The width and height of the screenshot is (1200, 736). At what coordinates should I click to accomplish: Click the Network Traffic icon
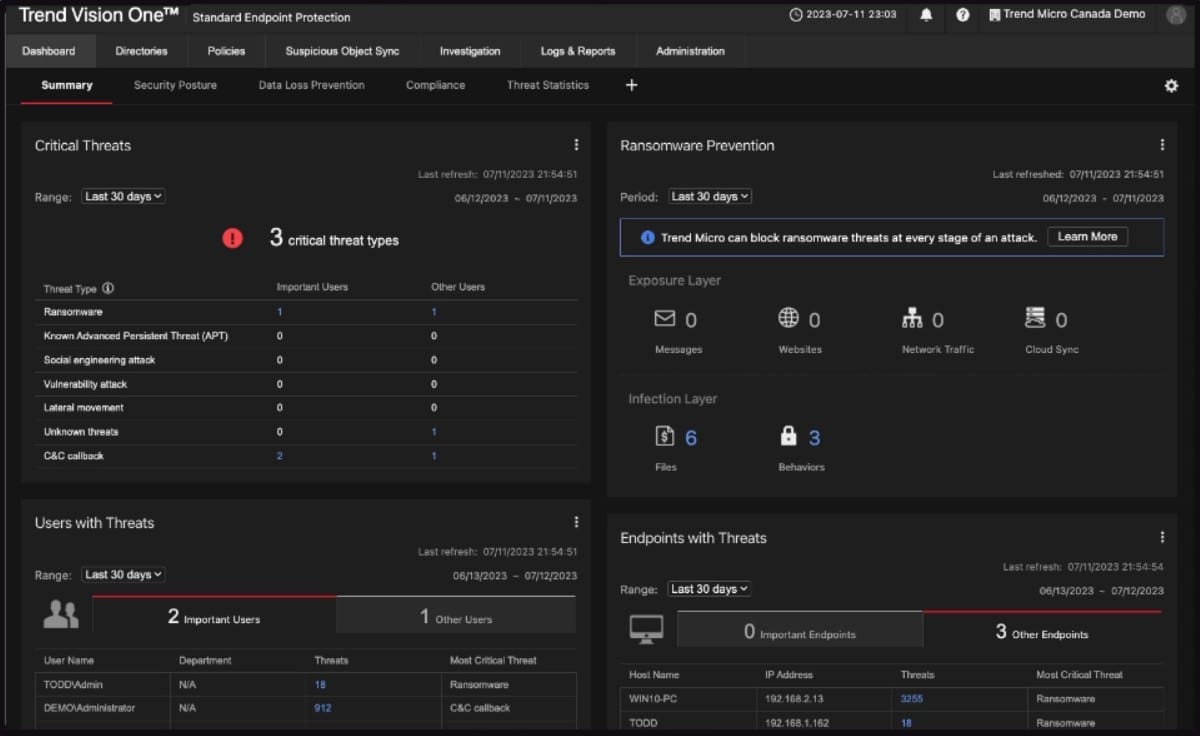[x=912, y=318]
